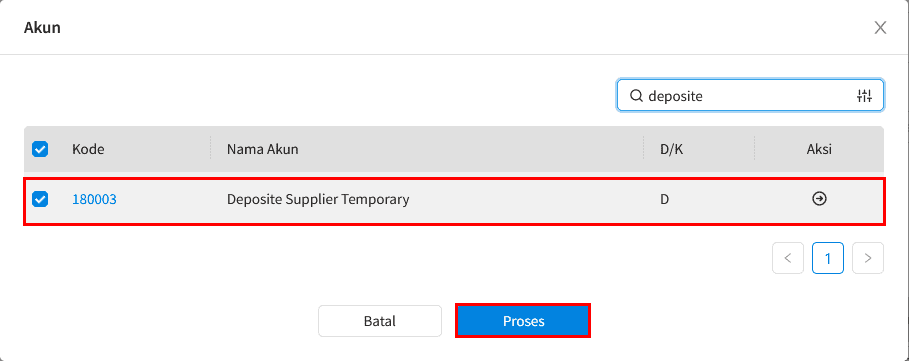Open the search filter options sliders icon

tap(864, 96)
